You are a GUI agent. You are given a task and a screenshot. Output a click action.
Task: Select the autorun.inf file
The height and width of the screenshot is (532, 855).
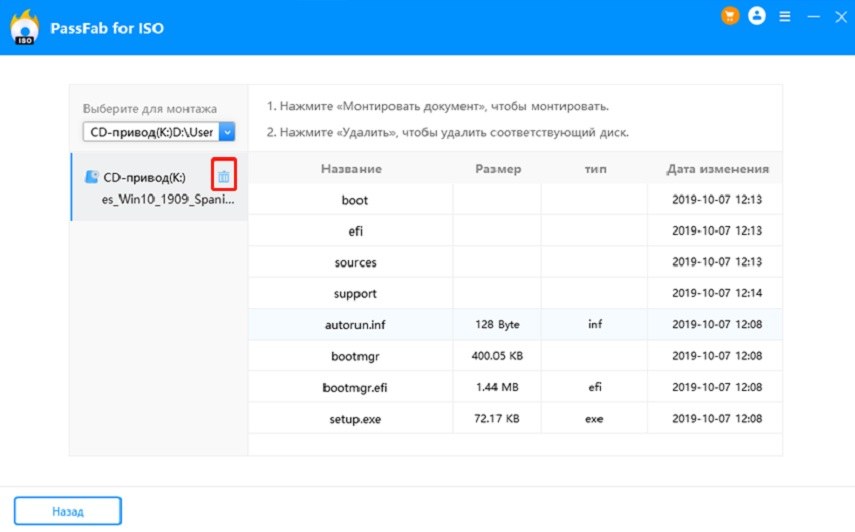515,324
